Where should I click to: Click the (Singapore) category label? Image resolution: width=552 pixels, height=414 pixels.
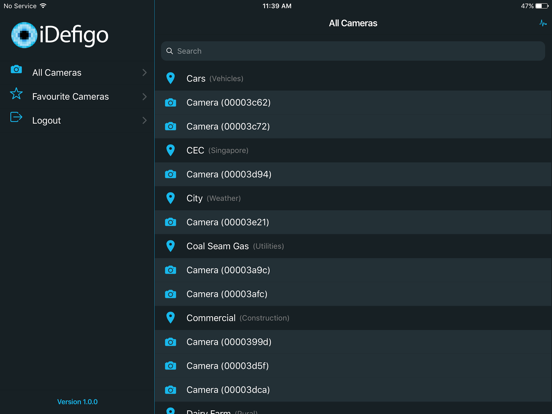point(228,150)
